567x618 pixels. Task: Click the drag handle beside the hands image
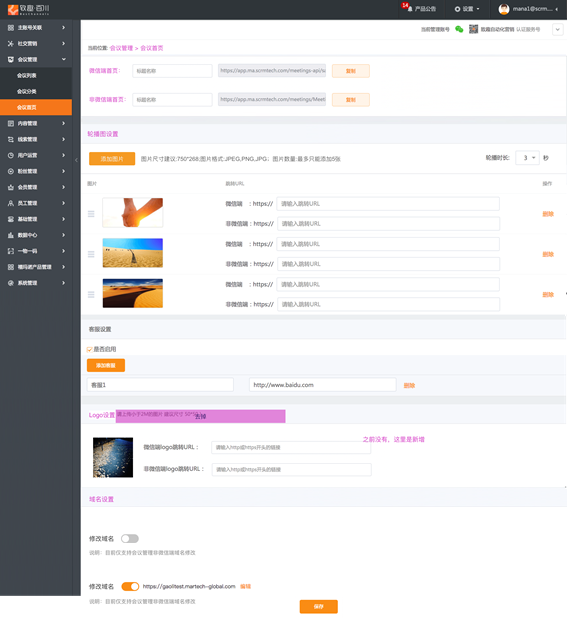(x=91, y=214)
